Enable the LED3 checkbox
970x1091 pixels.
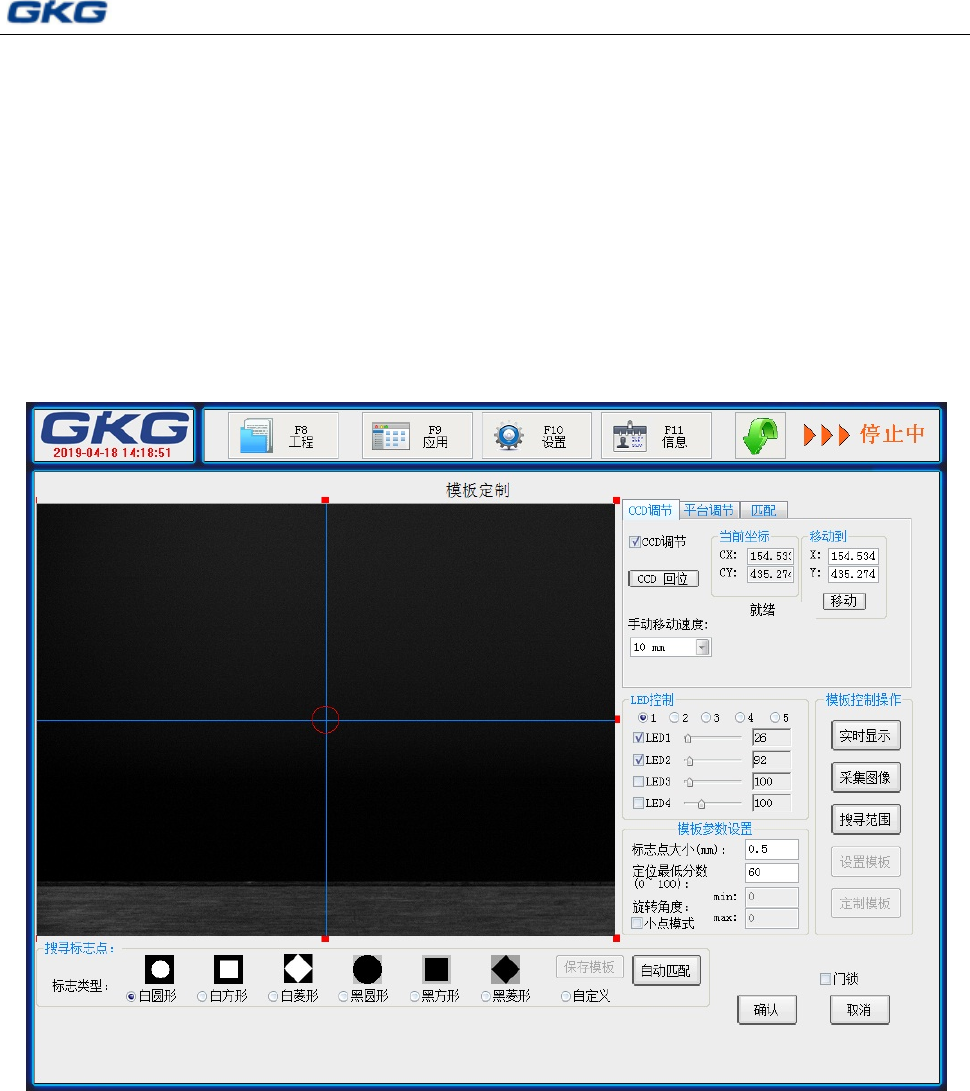[638, 781]
